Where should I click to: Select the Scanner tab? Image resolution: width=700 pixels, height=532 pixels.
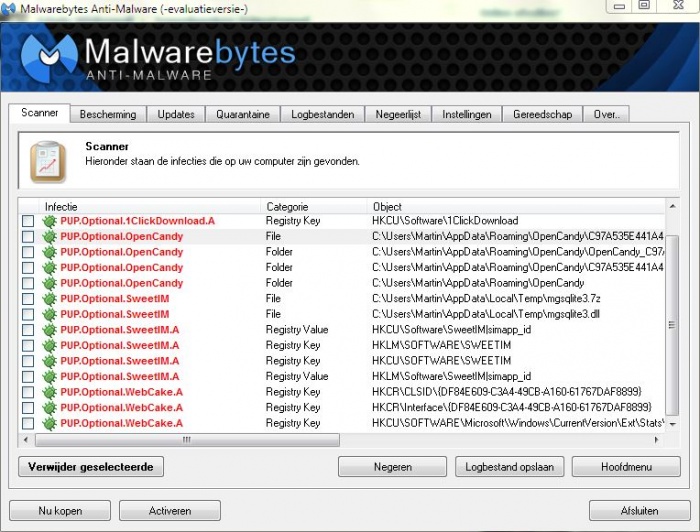[39, 112]
